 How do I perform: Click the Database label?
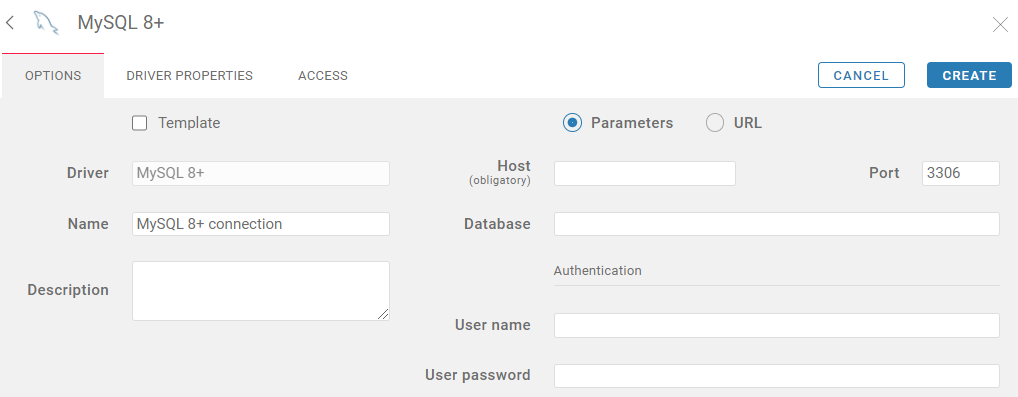click(x=497, y=224)
